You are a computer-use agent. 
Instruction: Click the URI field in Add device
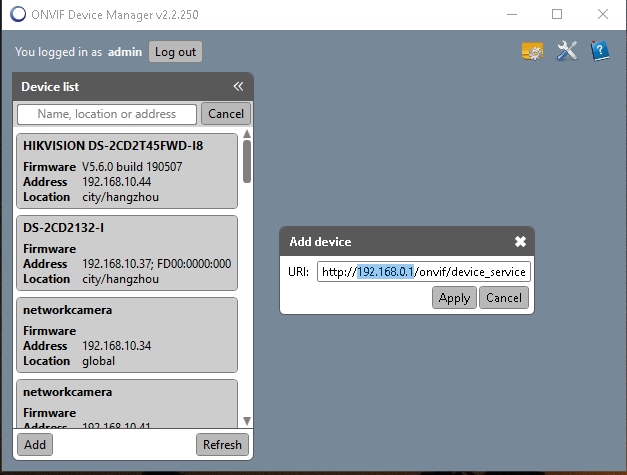[x=424, y=272]
